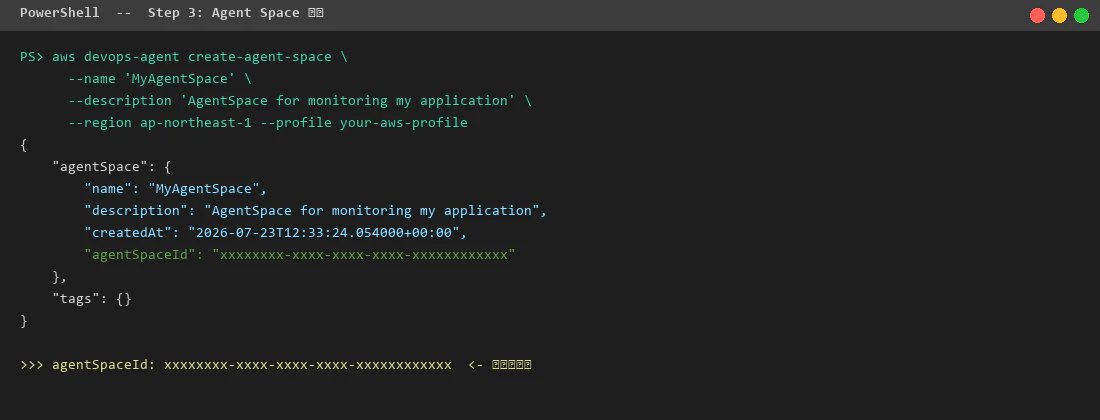Click the green "agentSpaceId" JSON line
The image size is (1100, 420).
(x=300, y=255)
